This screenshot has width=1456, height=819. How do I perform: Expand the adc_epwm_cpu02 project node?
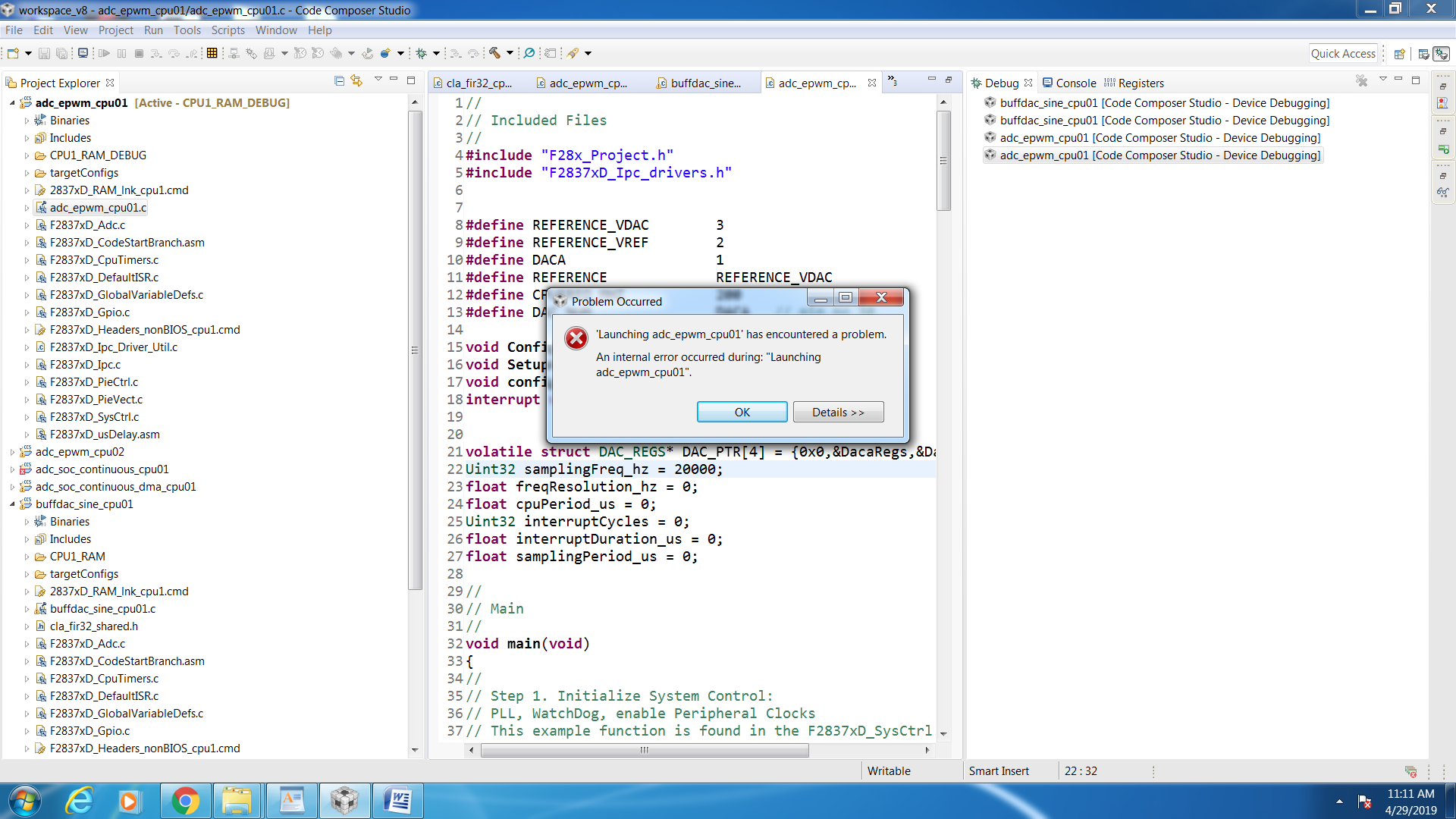point(12,452)
